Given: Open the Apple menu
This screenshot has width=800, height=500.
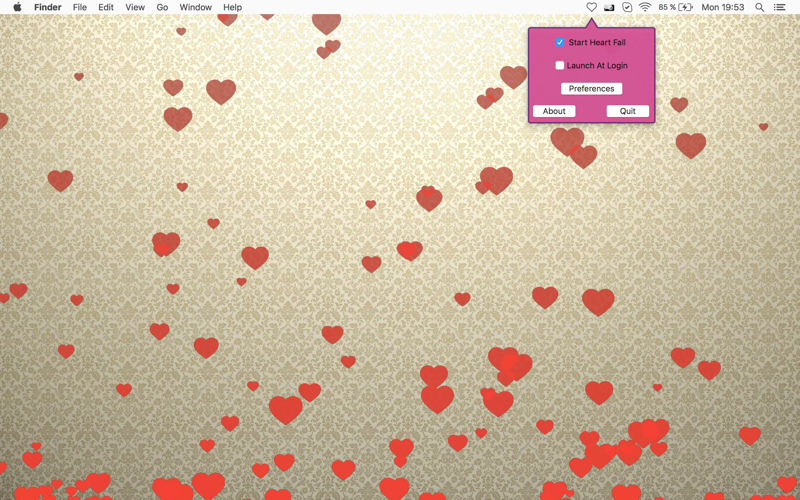Looking at the screenshot, I should pyautogui.click(x=17, y=7).
